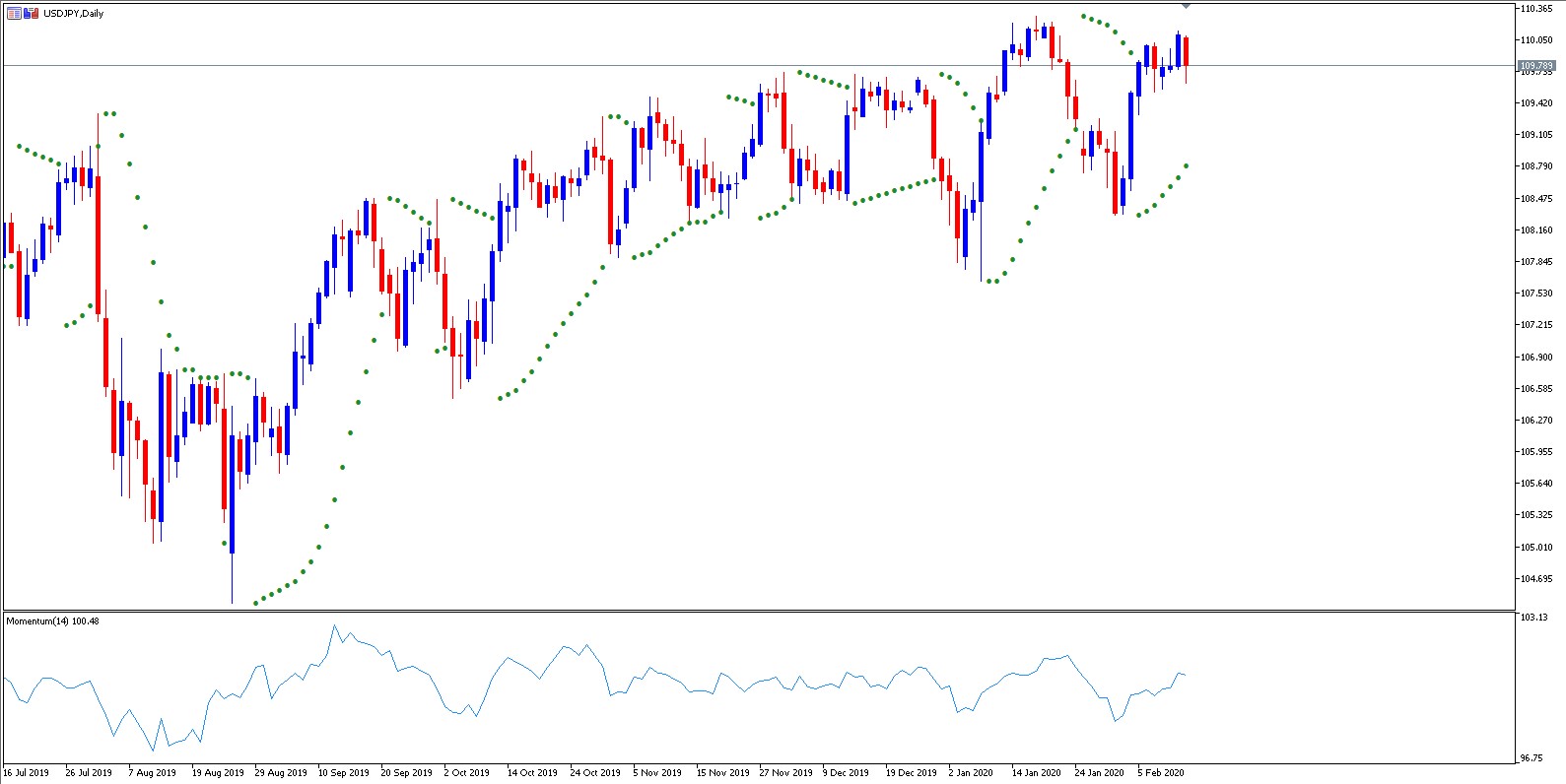This screenshot has height=784, width=1566.
Task: Open the One Click Trading panel icon
Action: (x=32, y=14)
